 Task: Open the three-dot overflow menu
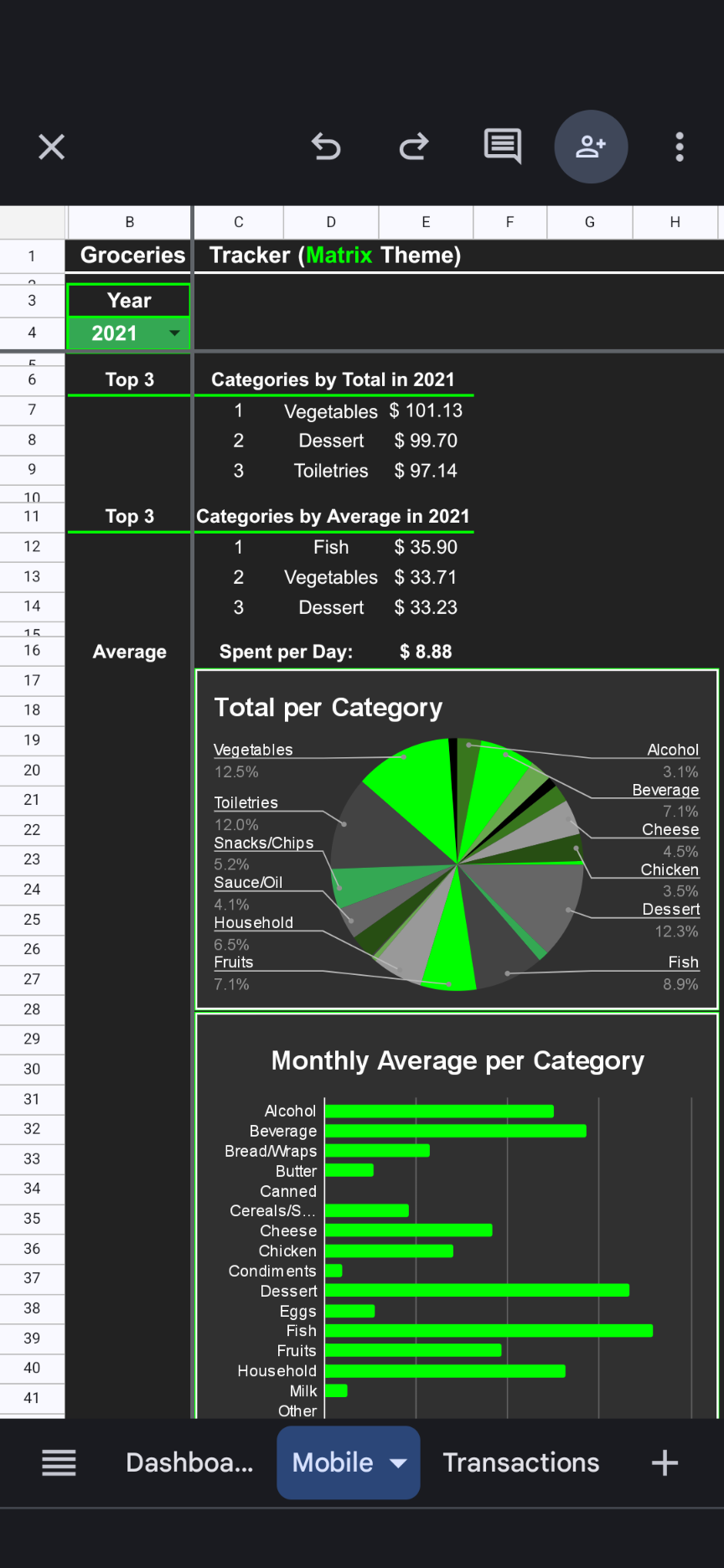pos(680,147)
